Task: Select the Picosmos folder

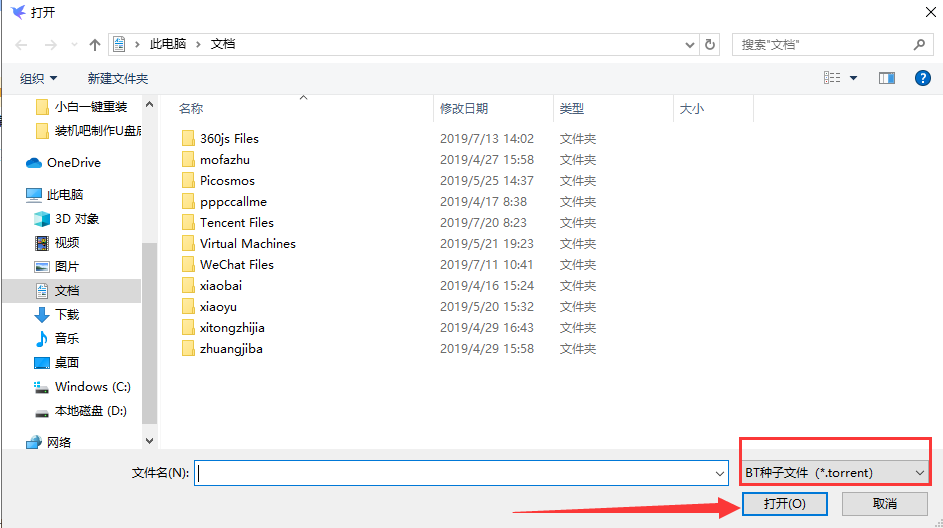Action: pos(227,181)
